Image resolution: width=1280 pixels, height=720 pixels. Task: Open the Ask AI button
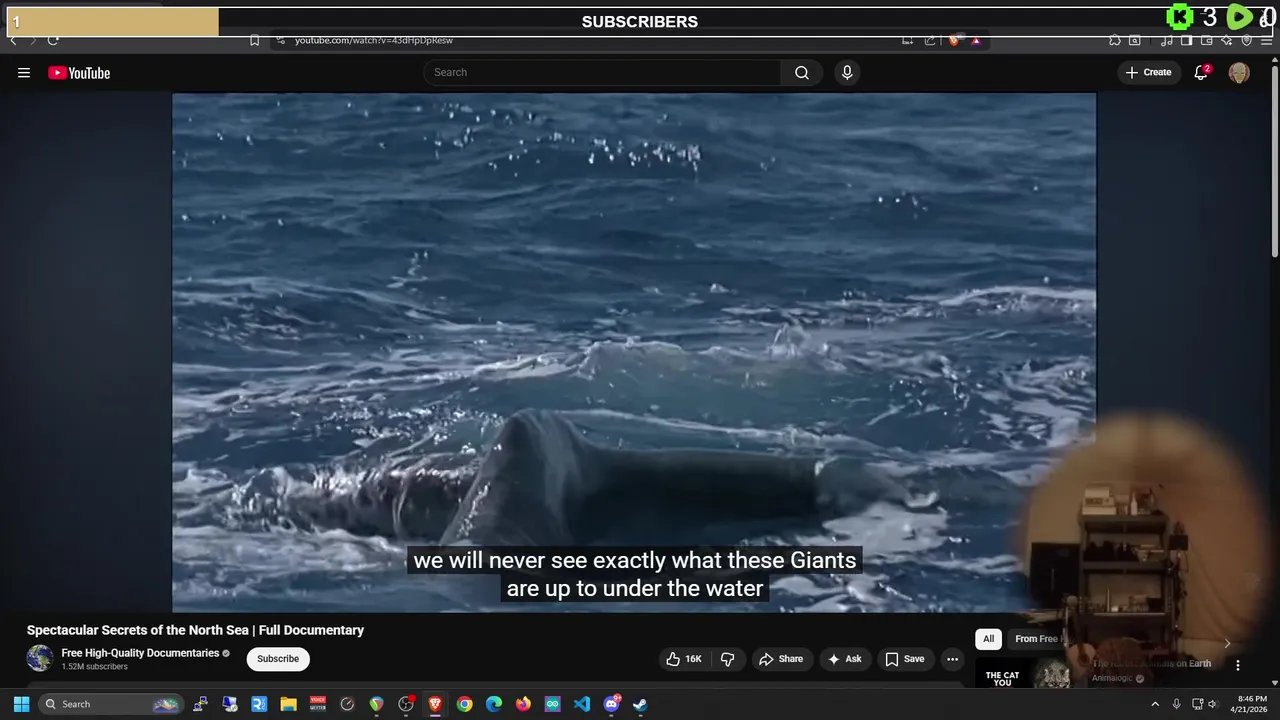[845, 659]
